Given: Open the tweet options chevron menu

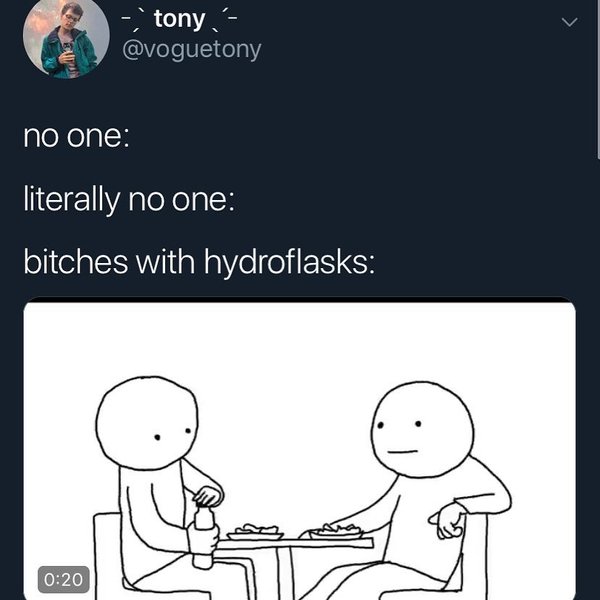Looking at the screenshot, I should 569,21.
